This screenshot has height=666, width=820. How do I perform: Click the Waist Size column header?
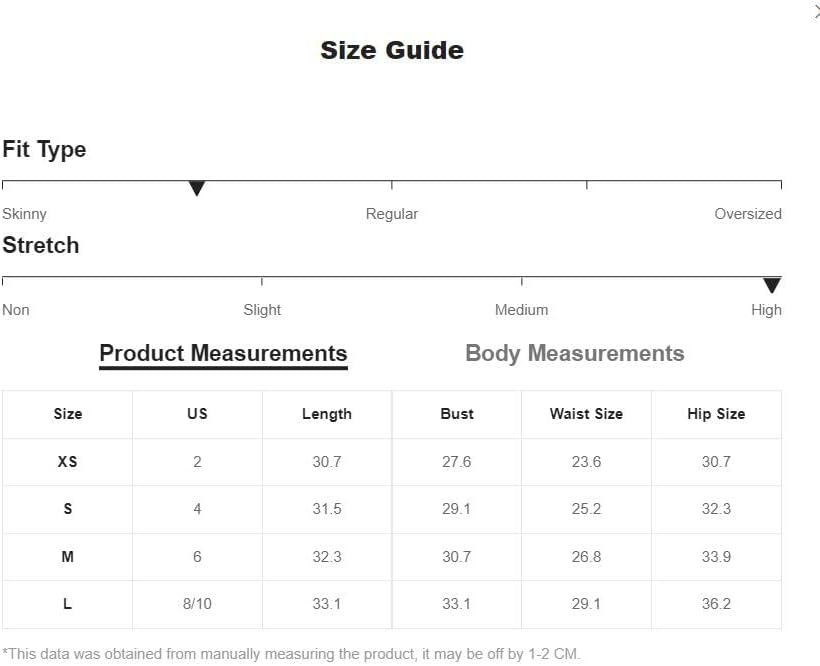(x=586, y=414)
